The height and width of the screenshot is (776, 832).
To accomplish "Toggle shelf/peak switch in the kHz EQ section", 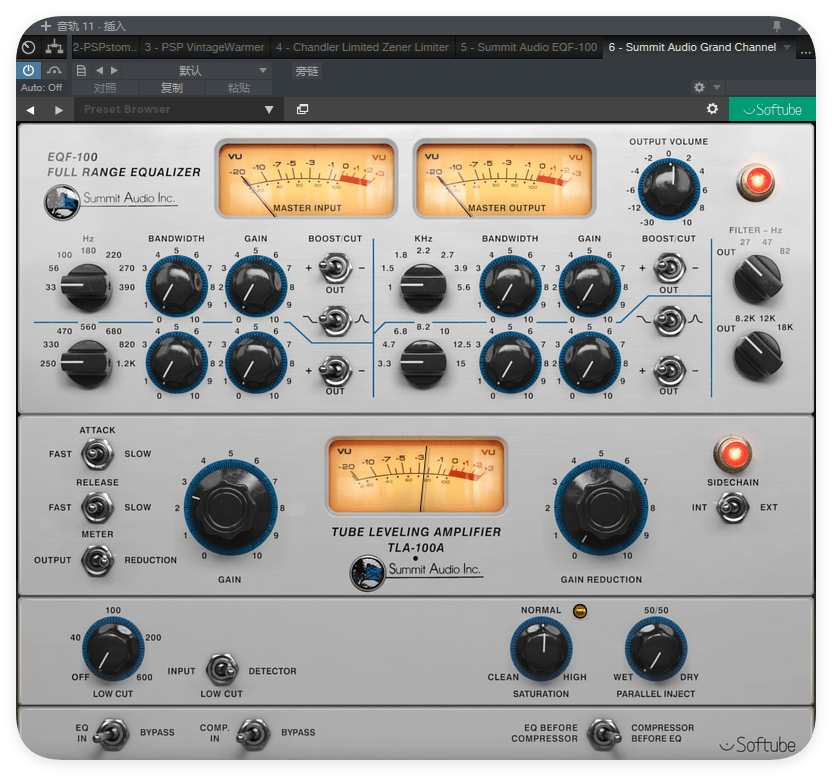I will [669, 321].
